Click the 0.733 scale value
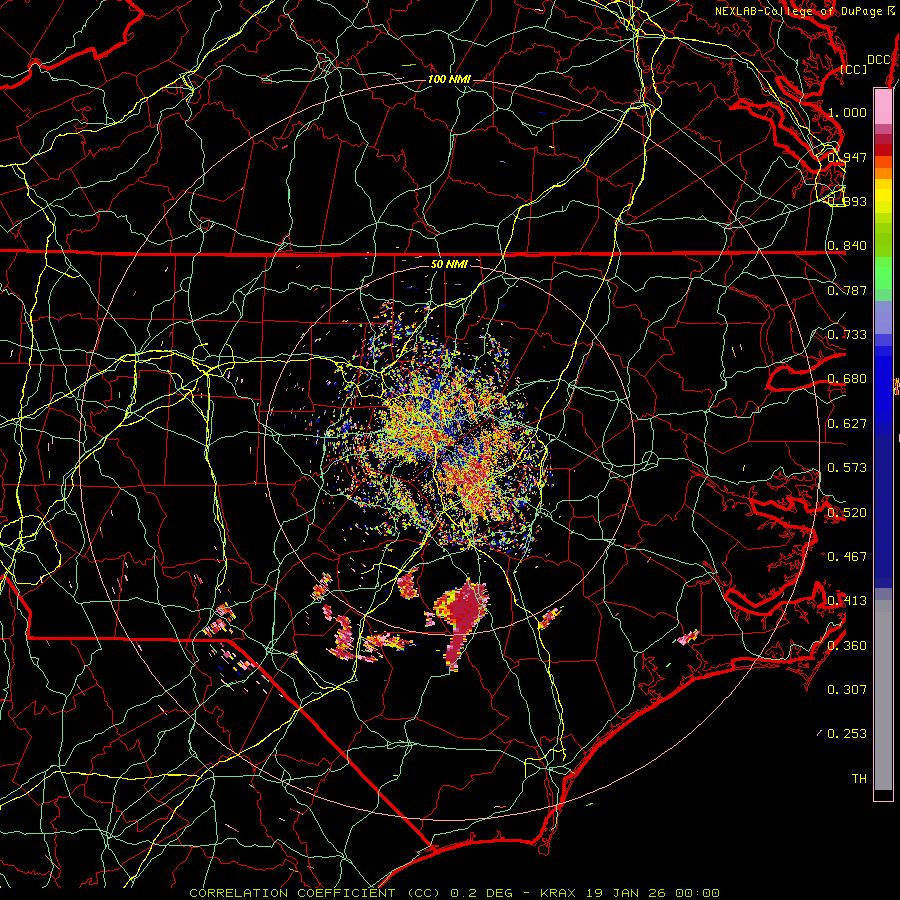This screenshot has width=900, height=900. [x=847, y=335]
